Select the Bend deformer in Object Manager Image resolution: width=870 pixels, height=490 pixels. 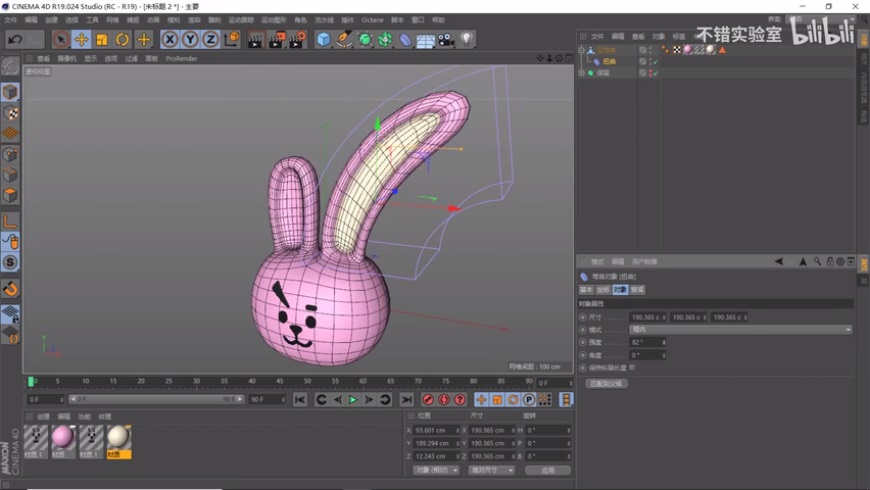coord(609,62)
